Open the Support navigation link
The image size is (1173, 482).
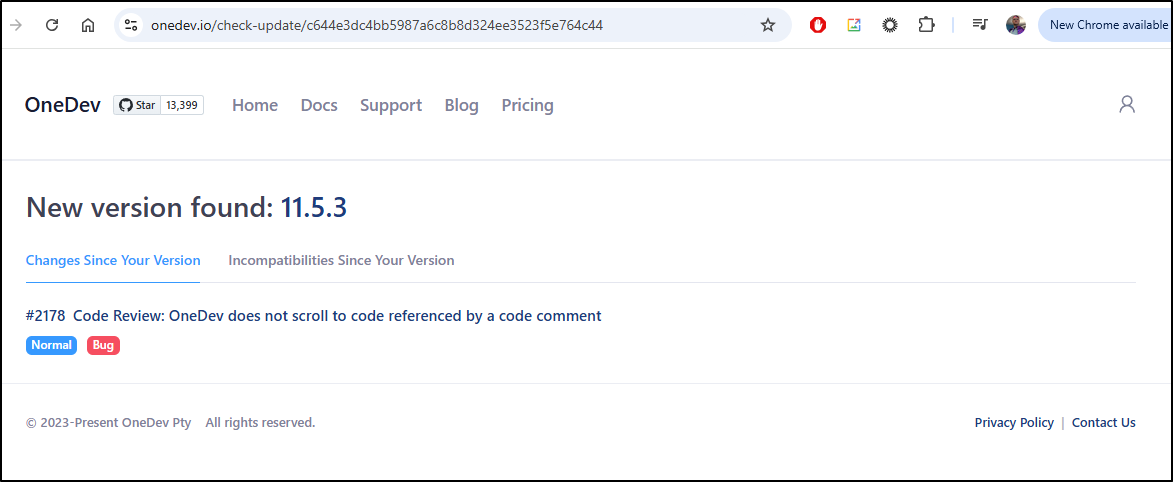[391, 106]
